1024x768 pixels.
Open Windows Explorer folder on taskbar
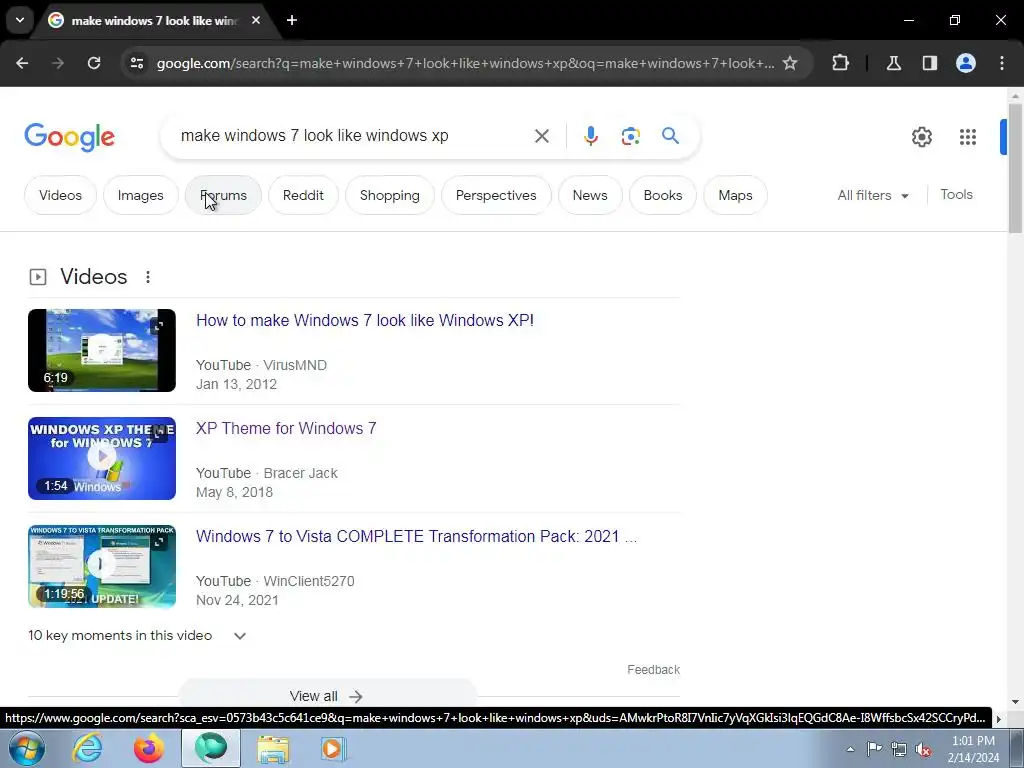pos(272,749)
